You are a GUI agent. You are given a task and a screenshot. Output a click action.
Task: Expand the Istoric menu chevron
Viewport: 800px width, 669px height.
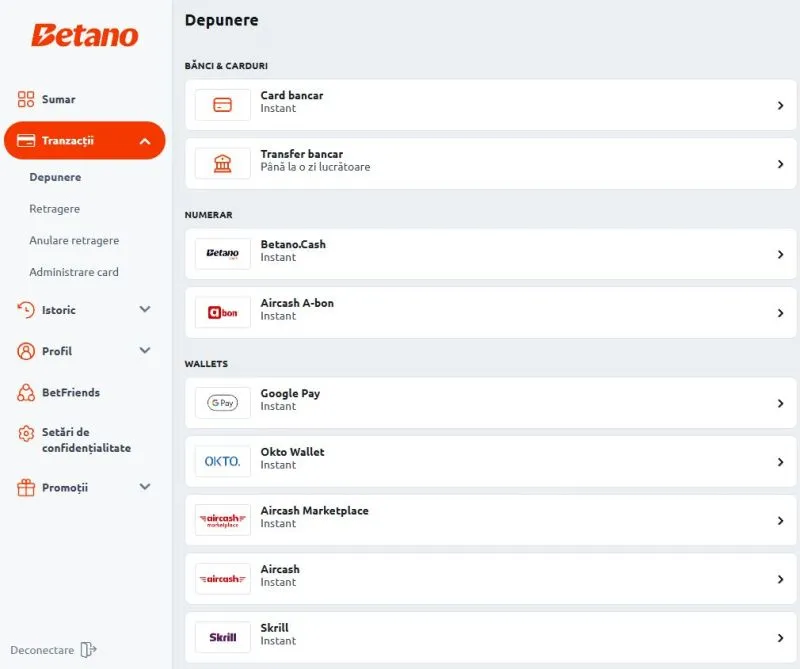point(145,309)
